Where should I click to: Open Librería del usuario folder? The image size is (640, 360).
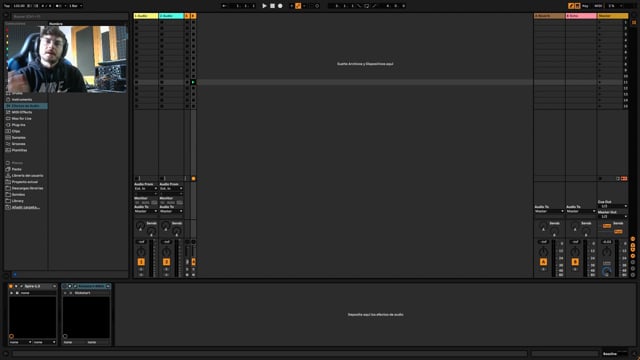click(27, 176)
